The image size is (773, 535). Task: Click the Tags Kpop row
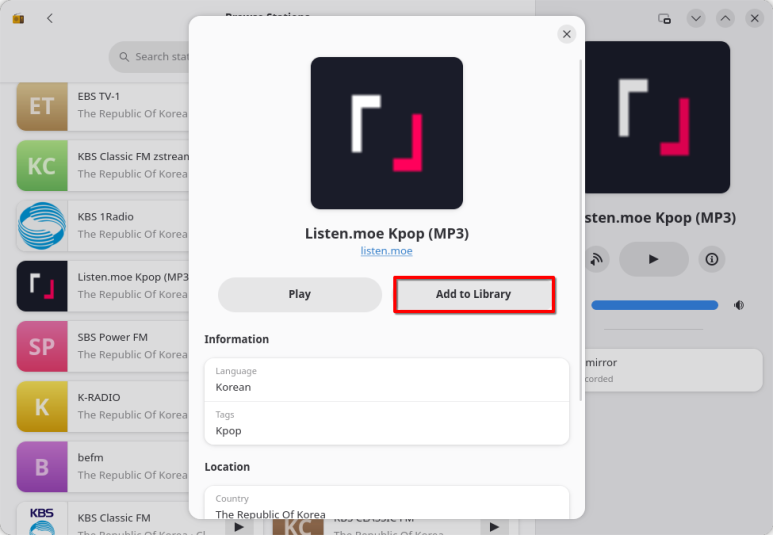click(x=386, y=423)
